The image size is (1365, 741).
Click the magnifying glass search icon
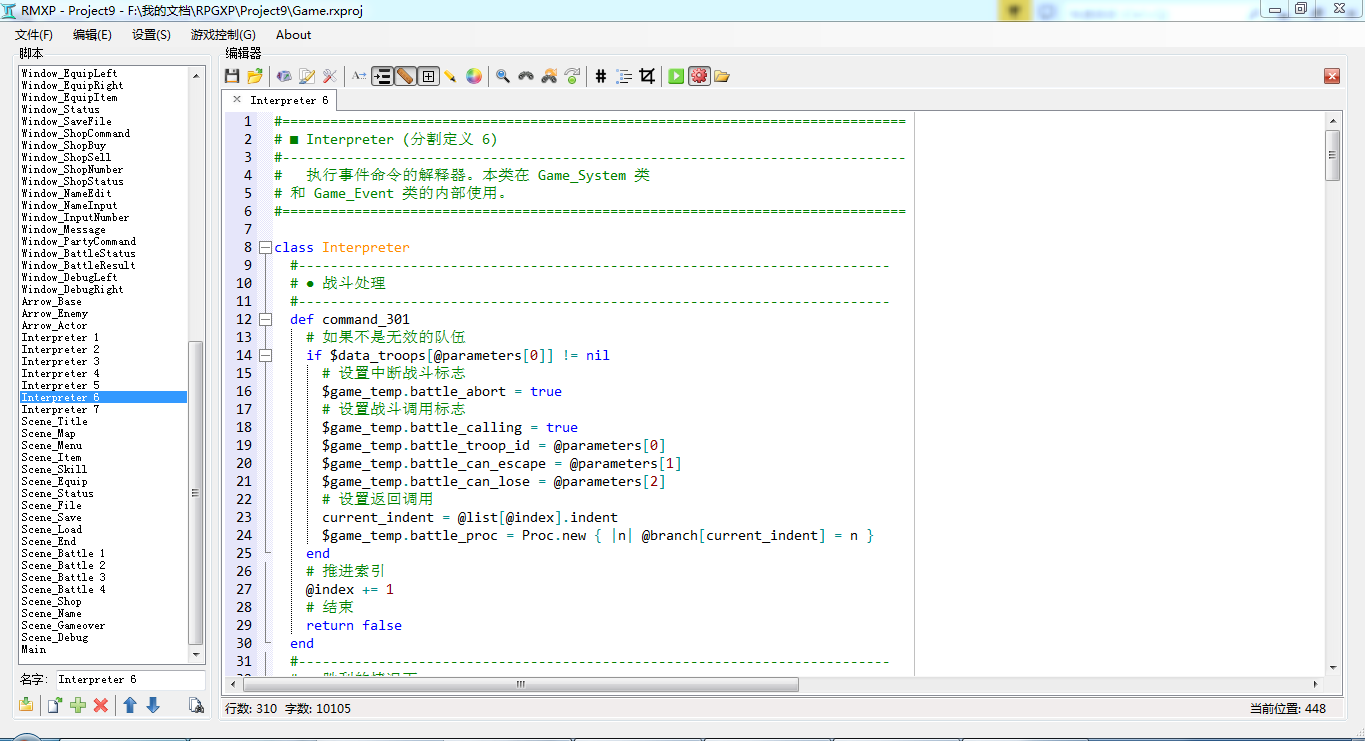502,76
